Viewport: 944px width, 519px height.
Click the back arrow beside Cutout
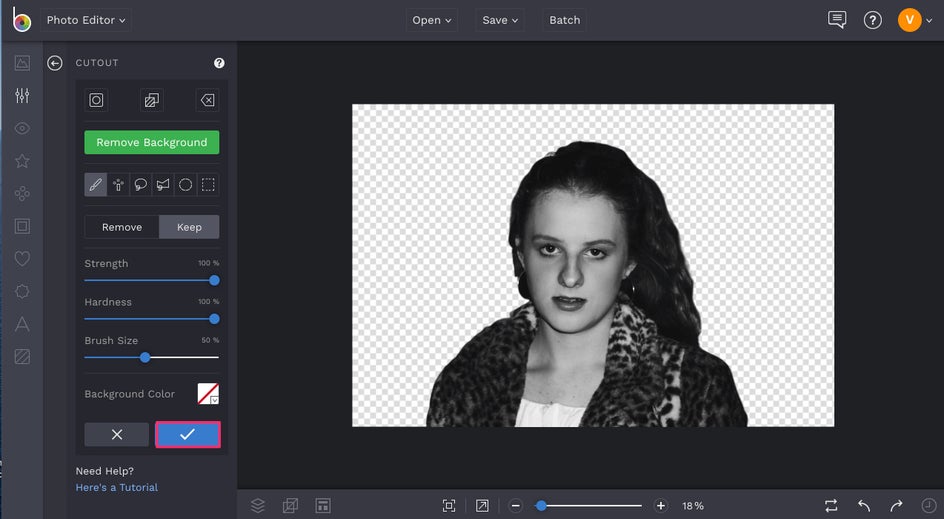tap(55, 63)
